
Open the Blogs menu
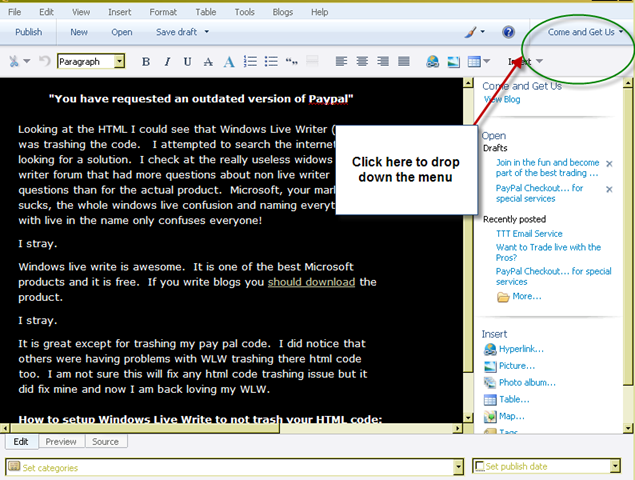point(283,12)
